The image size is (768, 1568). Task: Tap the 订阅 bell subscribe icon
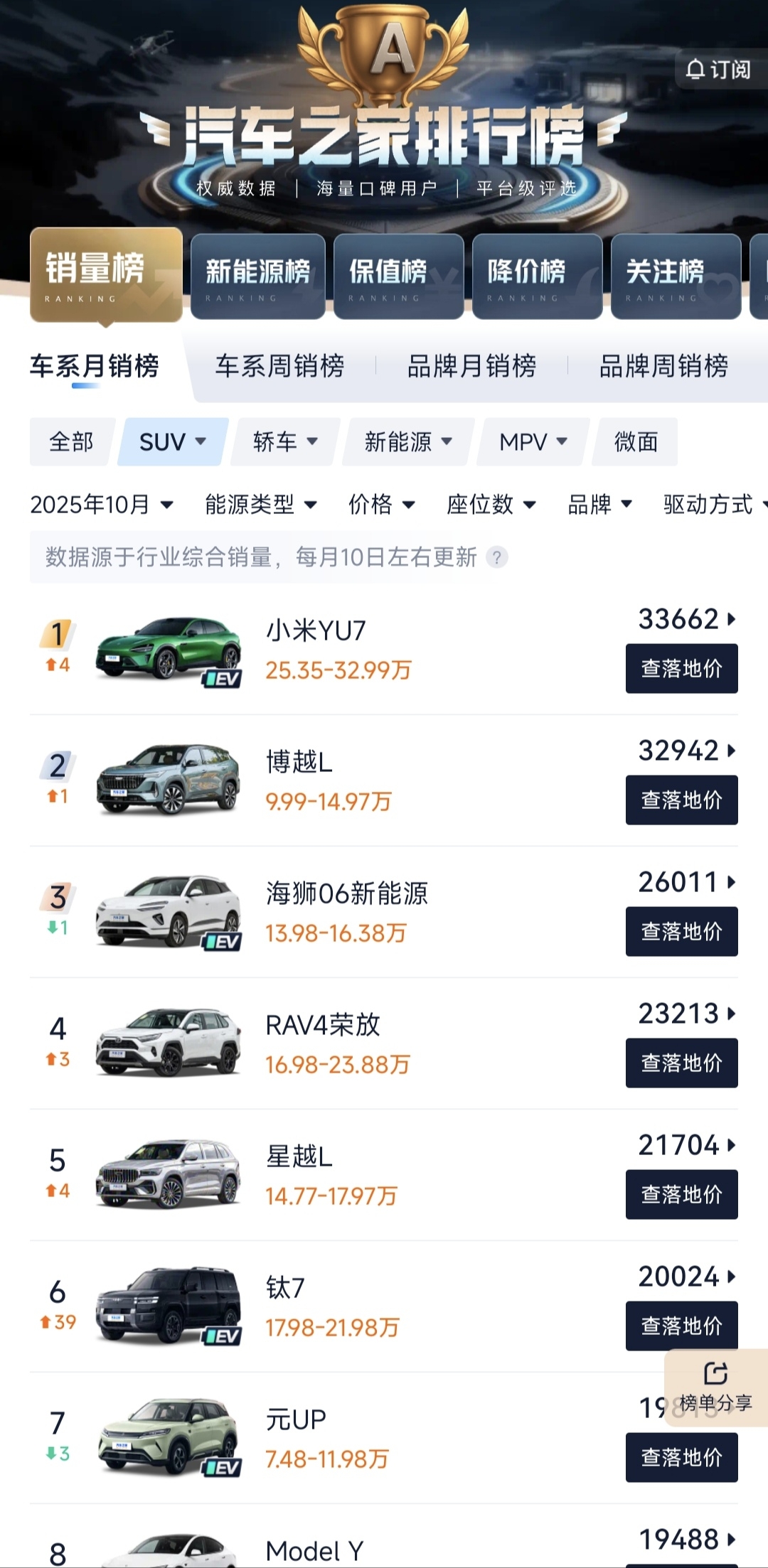click(x=695, y=70)
